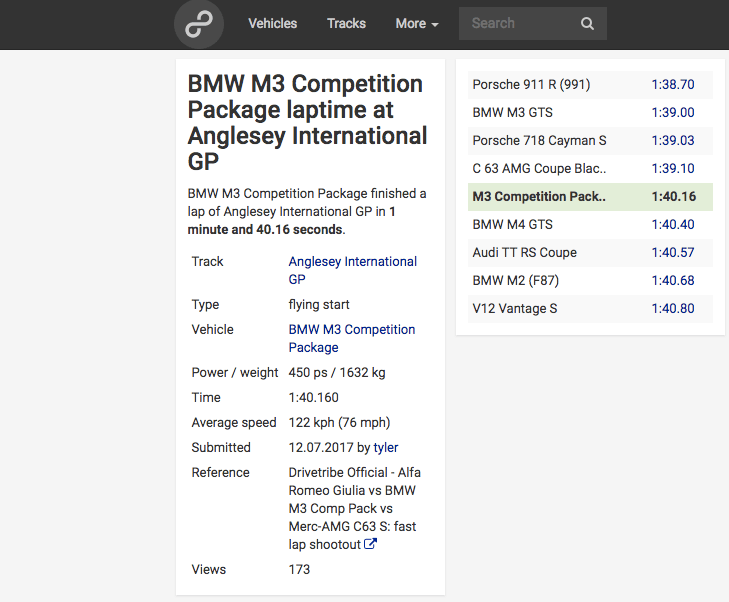
Task: Click the Porsche 718 Cayman S row name
Action: point(539,140)
